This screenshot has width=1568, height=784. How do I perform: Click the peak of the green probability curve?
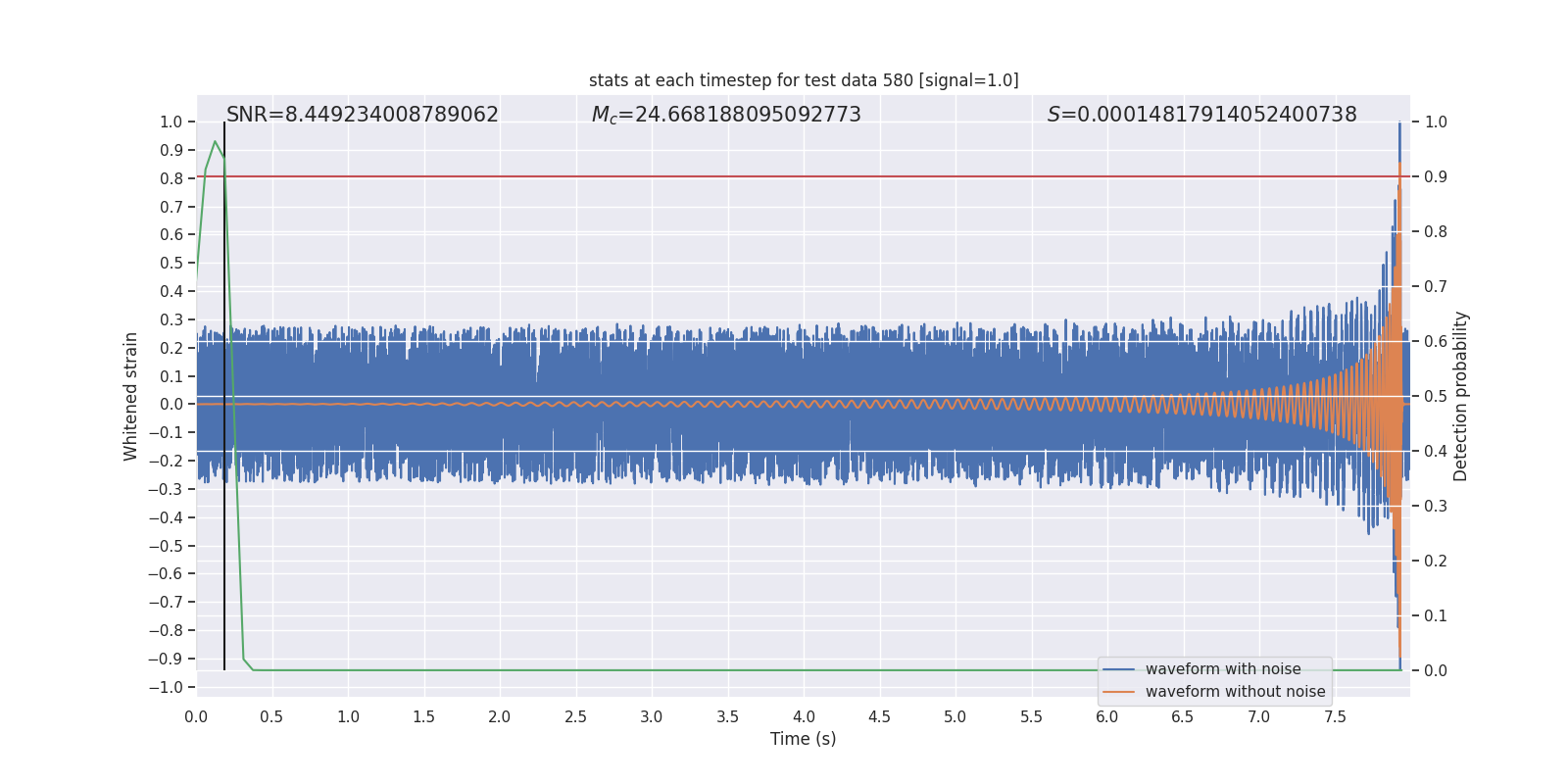click(215, 142)
